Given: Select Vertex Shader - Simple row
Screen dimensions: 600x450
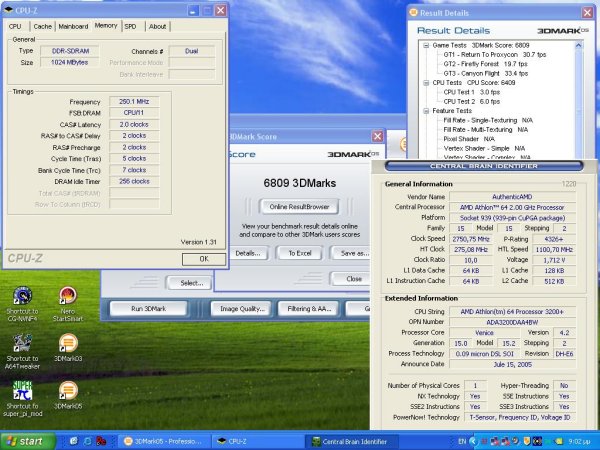Looking at the screenshot, I should 484,148.
